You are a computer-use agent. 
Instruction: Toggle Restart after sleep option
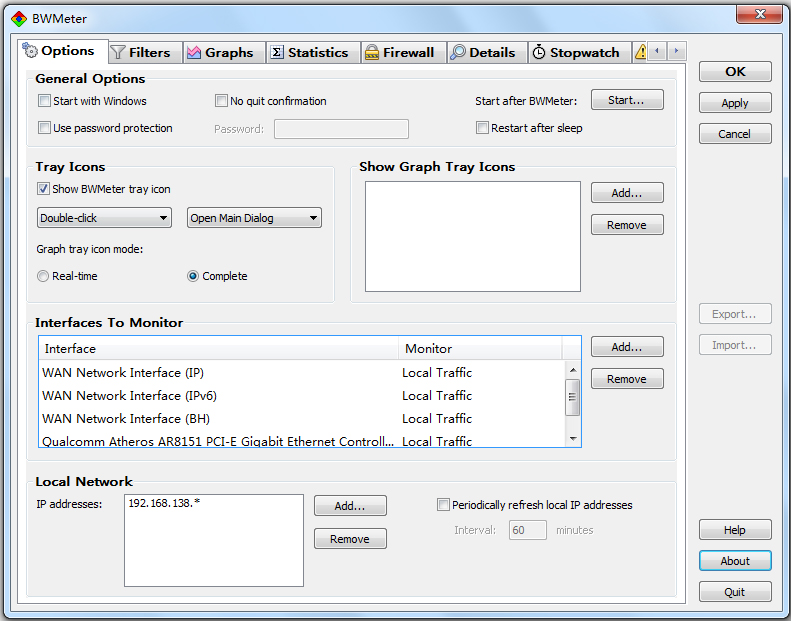click(x=483, y=128)
